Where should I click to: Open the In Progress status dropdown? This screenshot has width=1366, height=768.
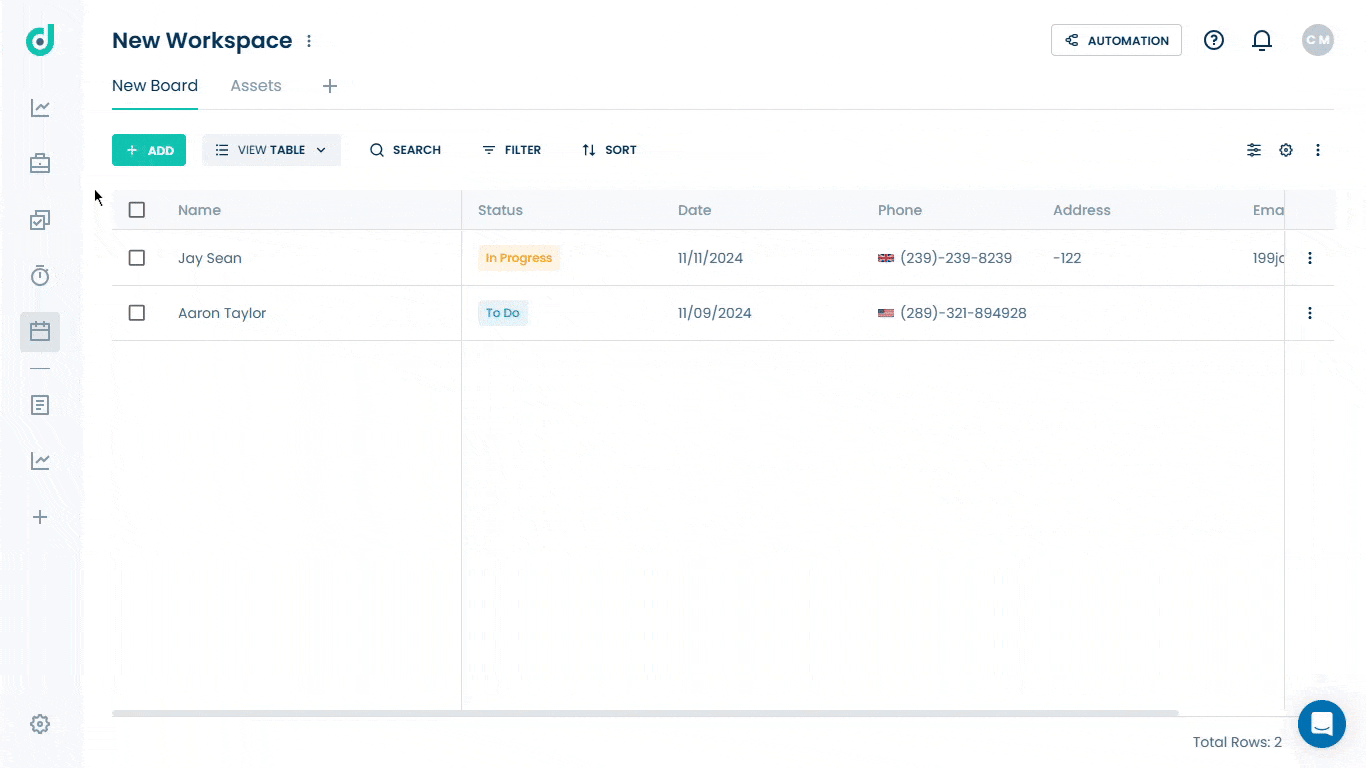pos(519,258)
